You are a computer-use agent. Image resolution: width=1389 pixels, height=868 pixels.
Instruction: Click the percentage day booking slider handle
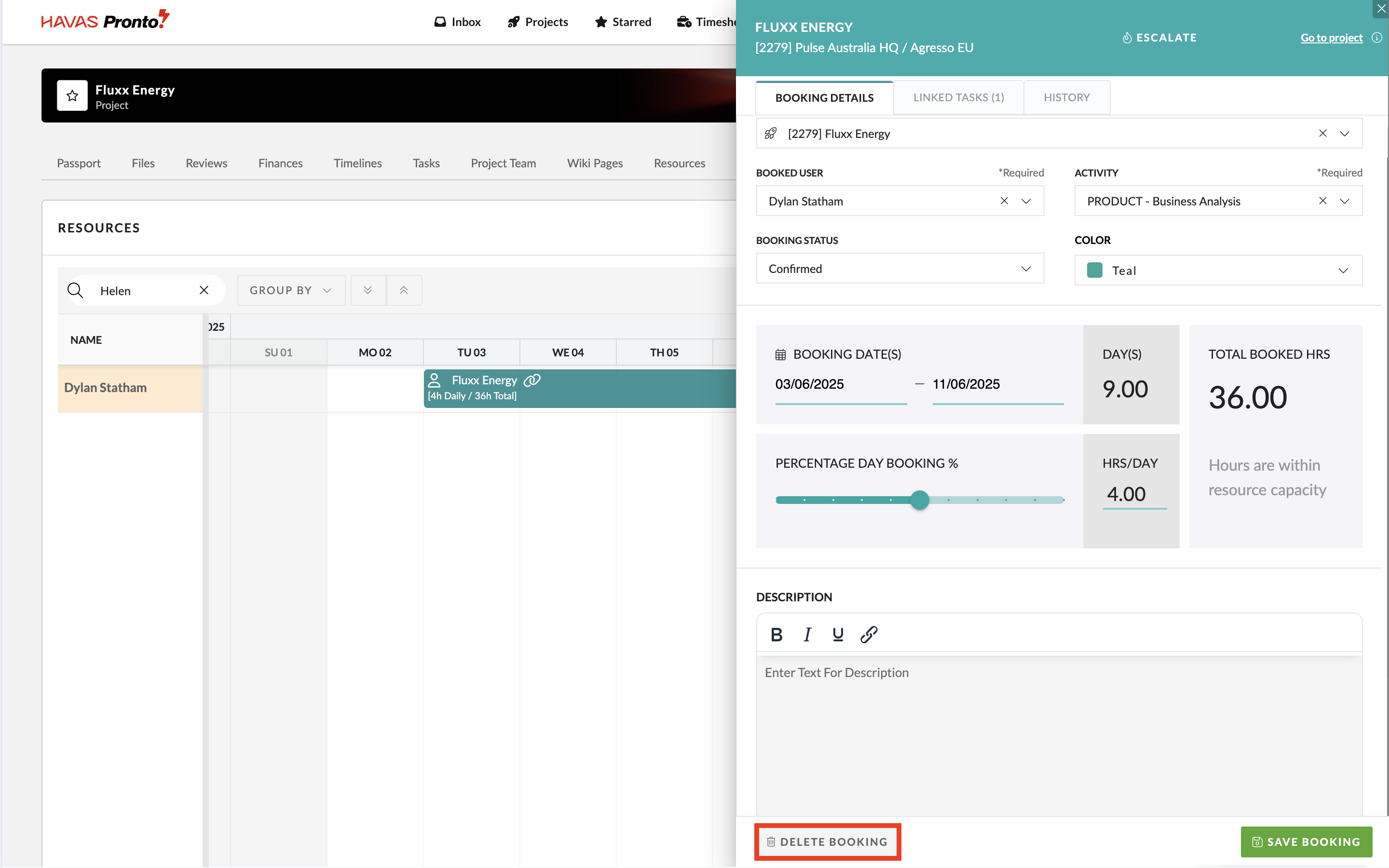(920, 500)
